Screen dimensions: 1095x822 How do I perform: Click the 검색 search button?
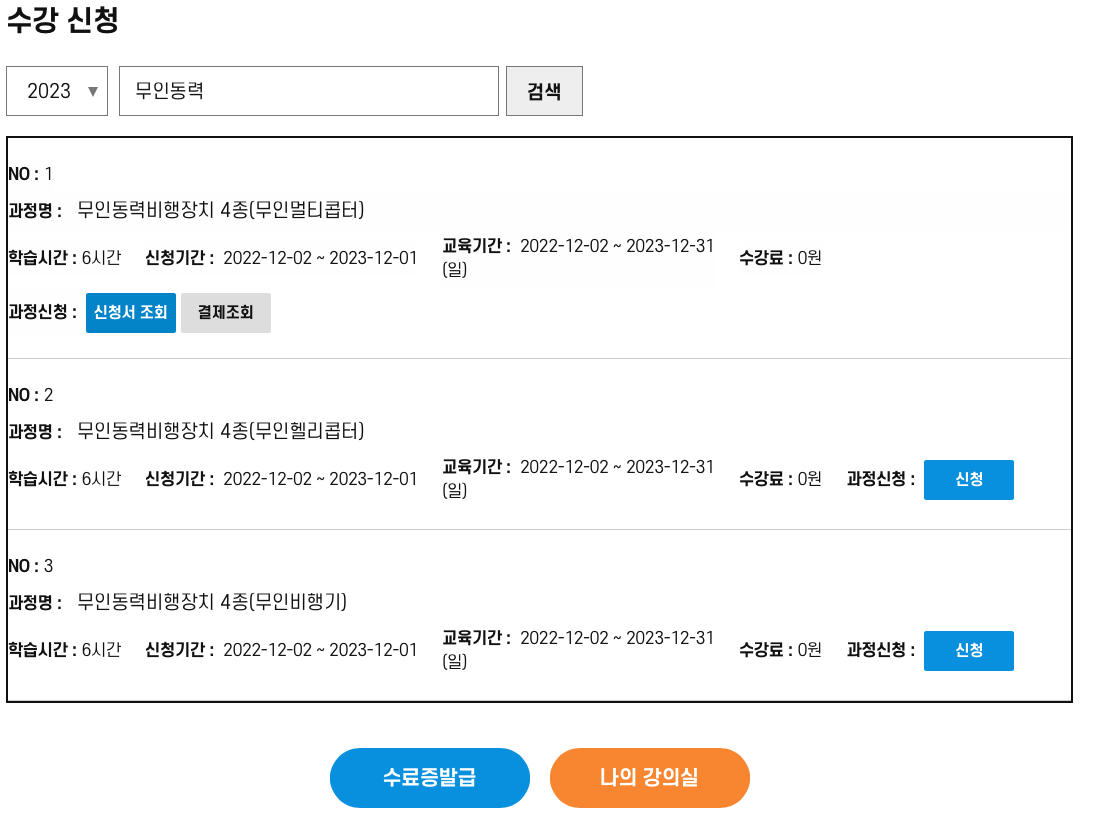[x=544, y=90]
